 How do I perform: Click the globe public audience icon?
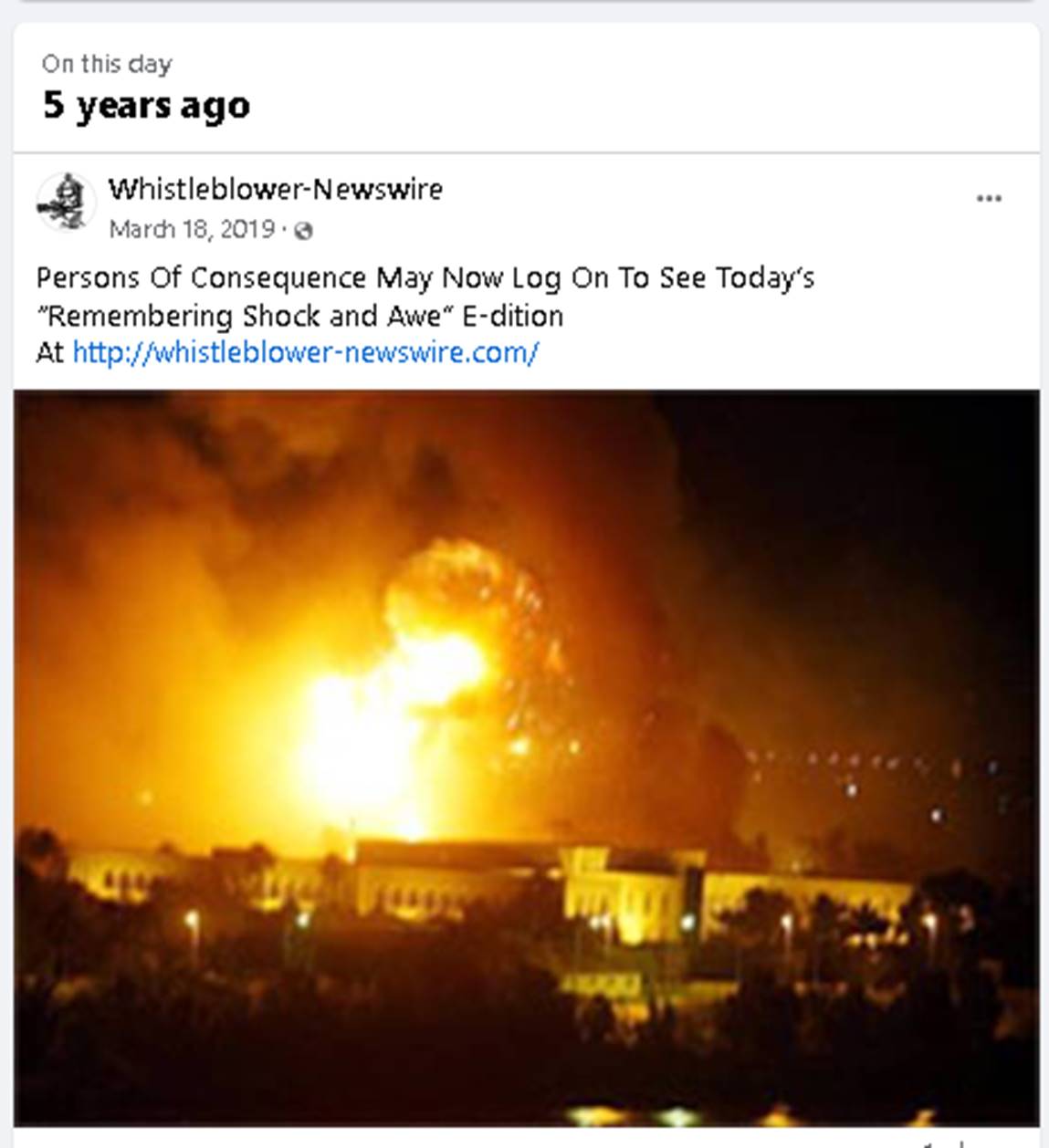[x=304, y=231]
